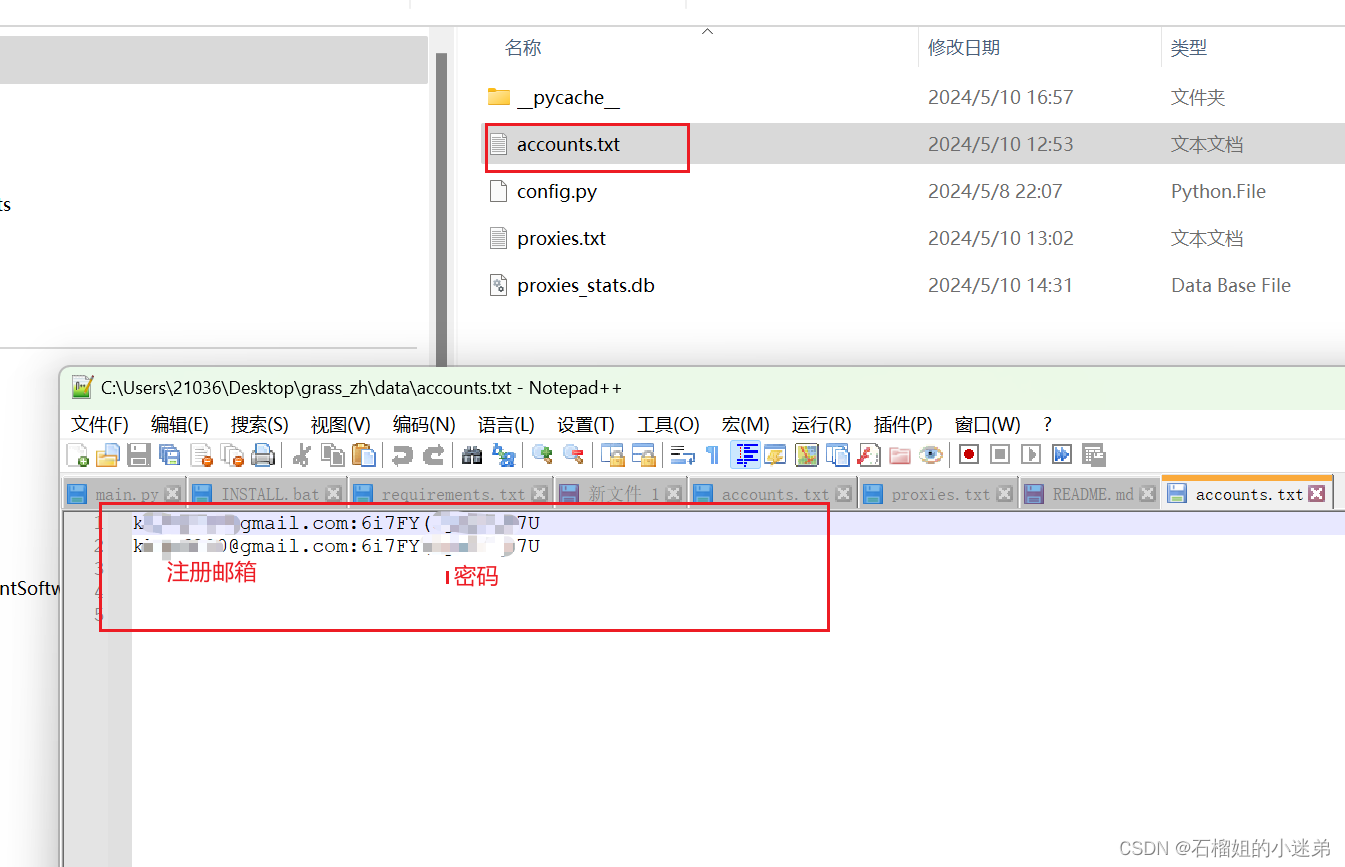Click the Zoom In toolbar icon

point(542,455)
